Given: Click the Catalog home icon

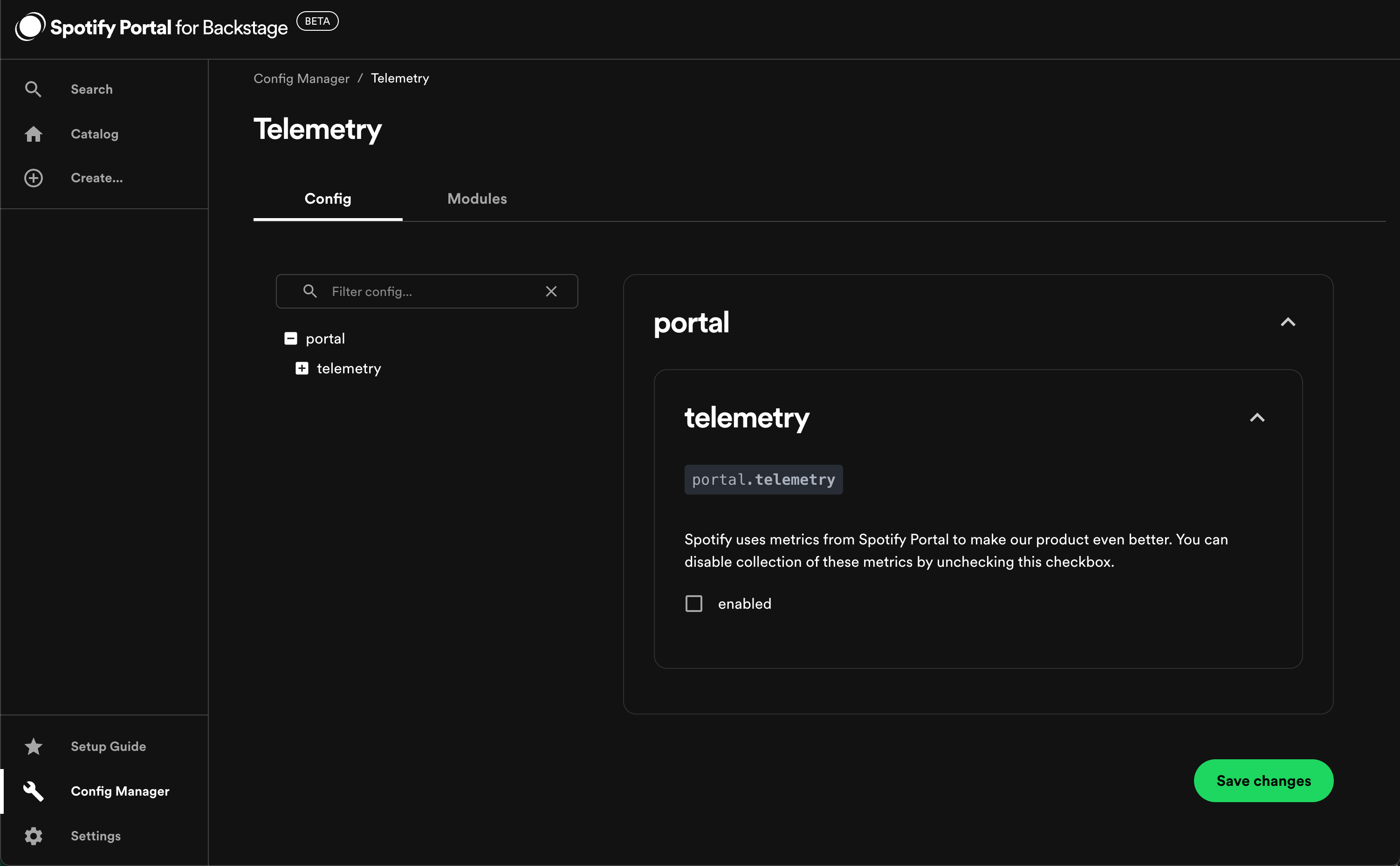Looking at the screenshot, I should pos(33,133).
